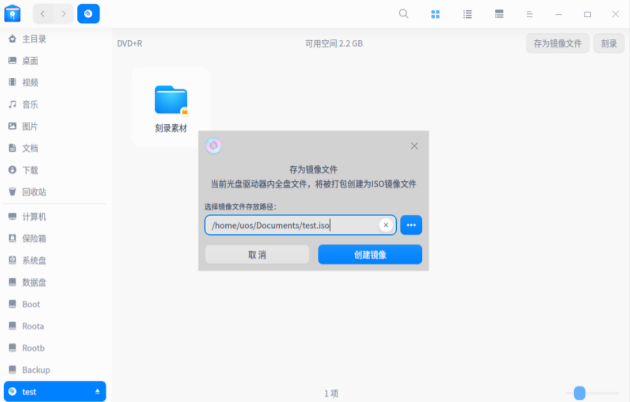Open the hamburger main menu
The height and width of the screenshot is (402, 630).
tap(530, 14)
